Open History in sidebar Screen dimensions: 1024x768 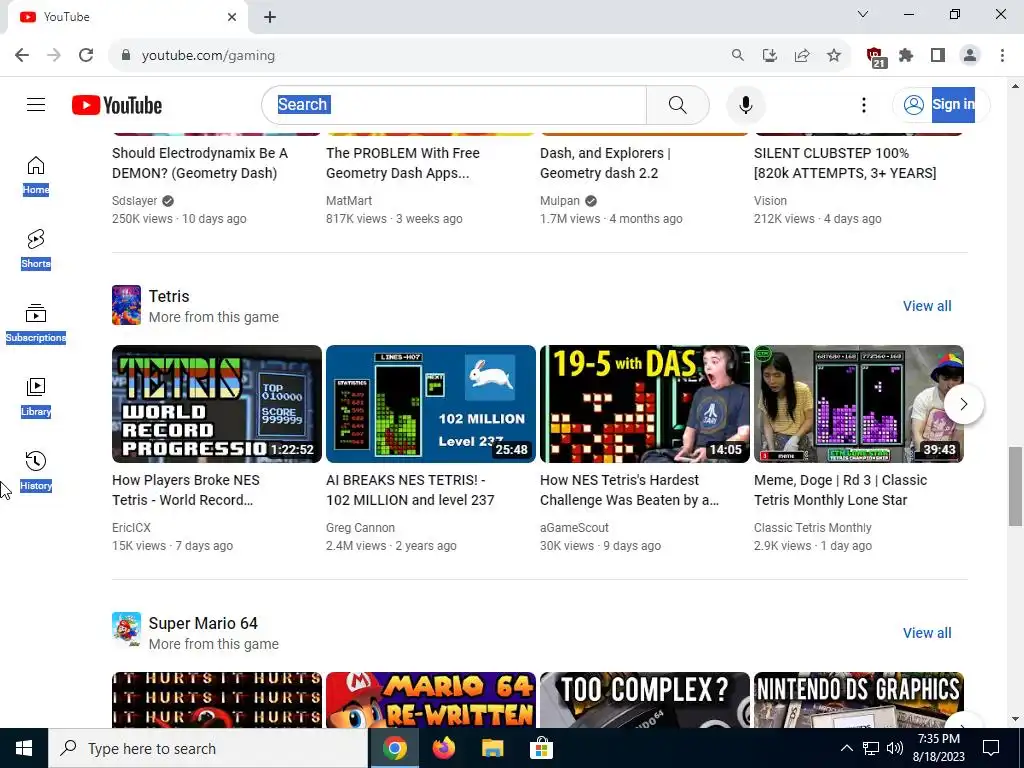[36, 471]
